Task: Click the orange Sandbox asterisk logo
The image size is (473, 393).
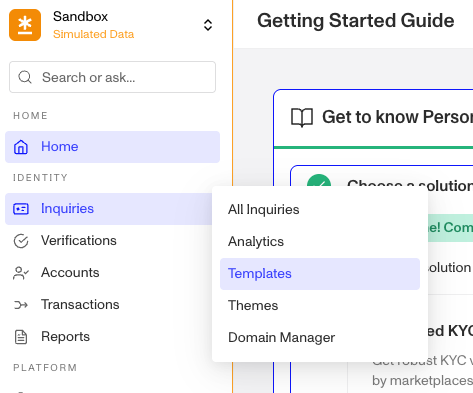Action: 25,25
